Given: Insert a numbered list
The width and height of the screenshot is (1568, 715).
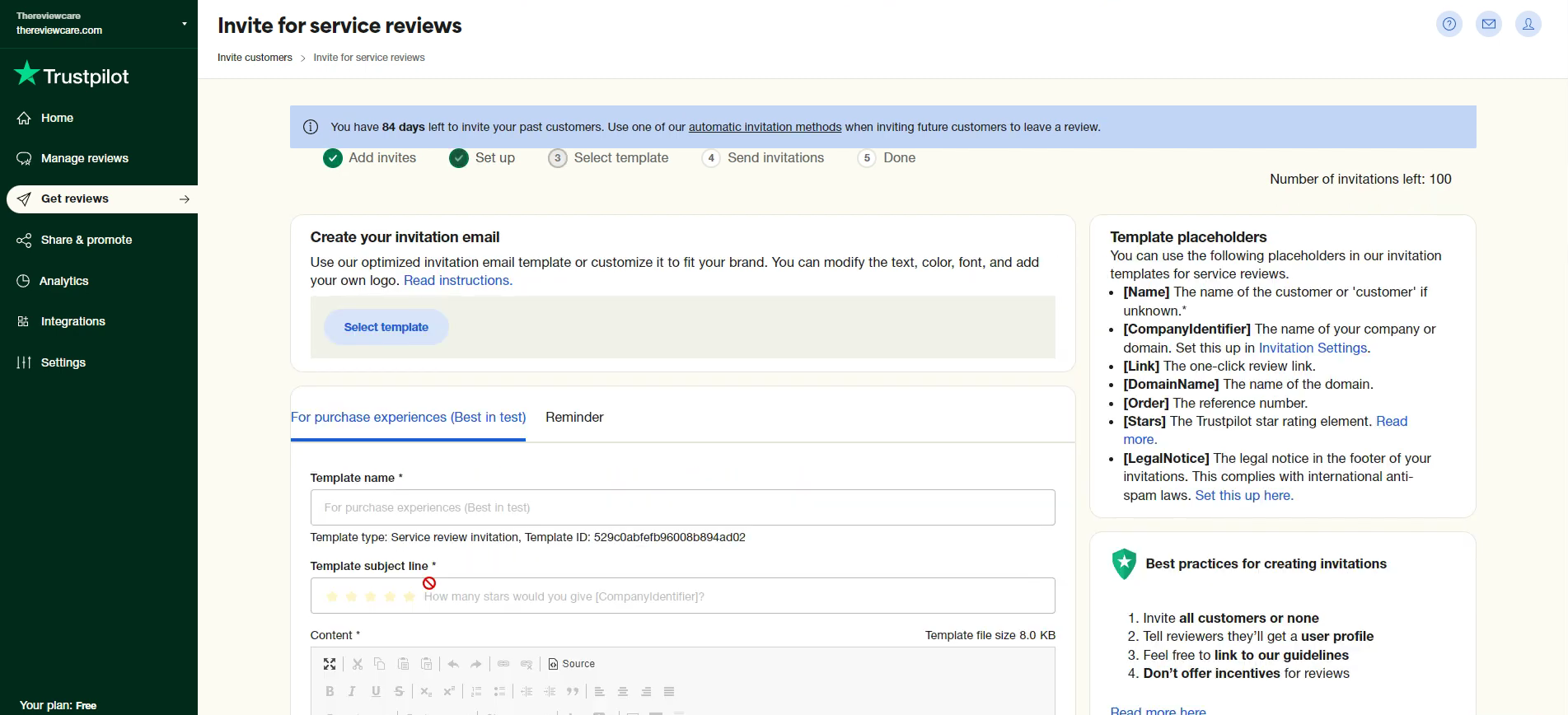Looking at the screenshot, I should [x=476, y=692].
